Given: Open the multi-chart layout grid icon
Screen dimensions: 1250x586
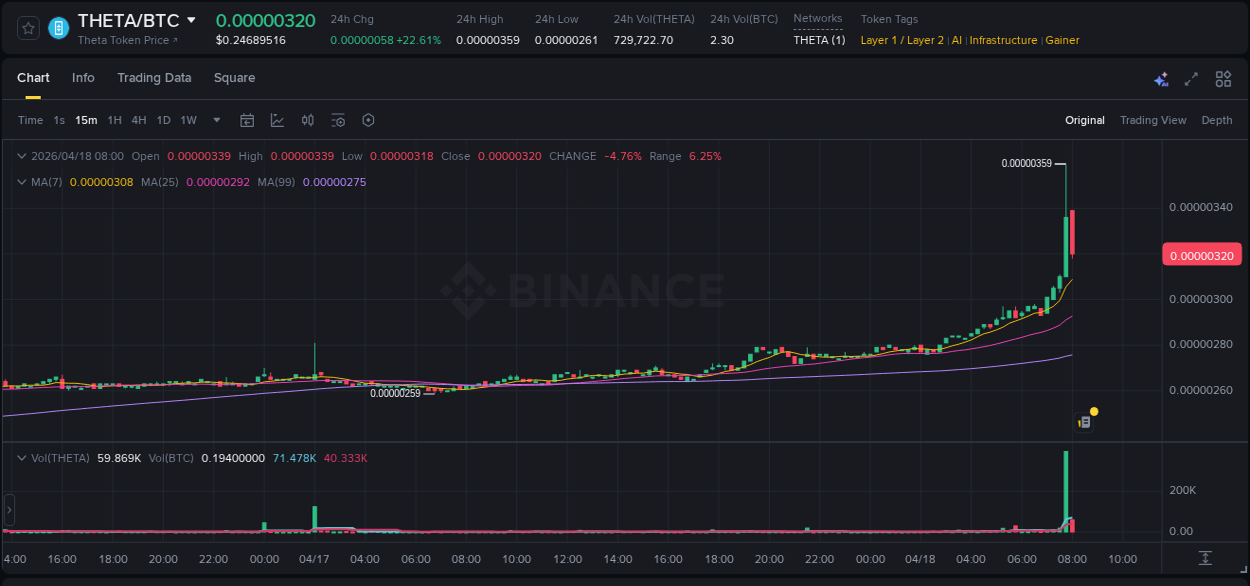Looking at the screenshot, I should (1223, 79).
